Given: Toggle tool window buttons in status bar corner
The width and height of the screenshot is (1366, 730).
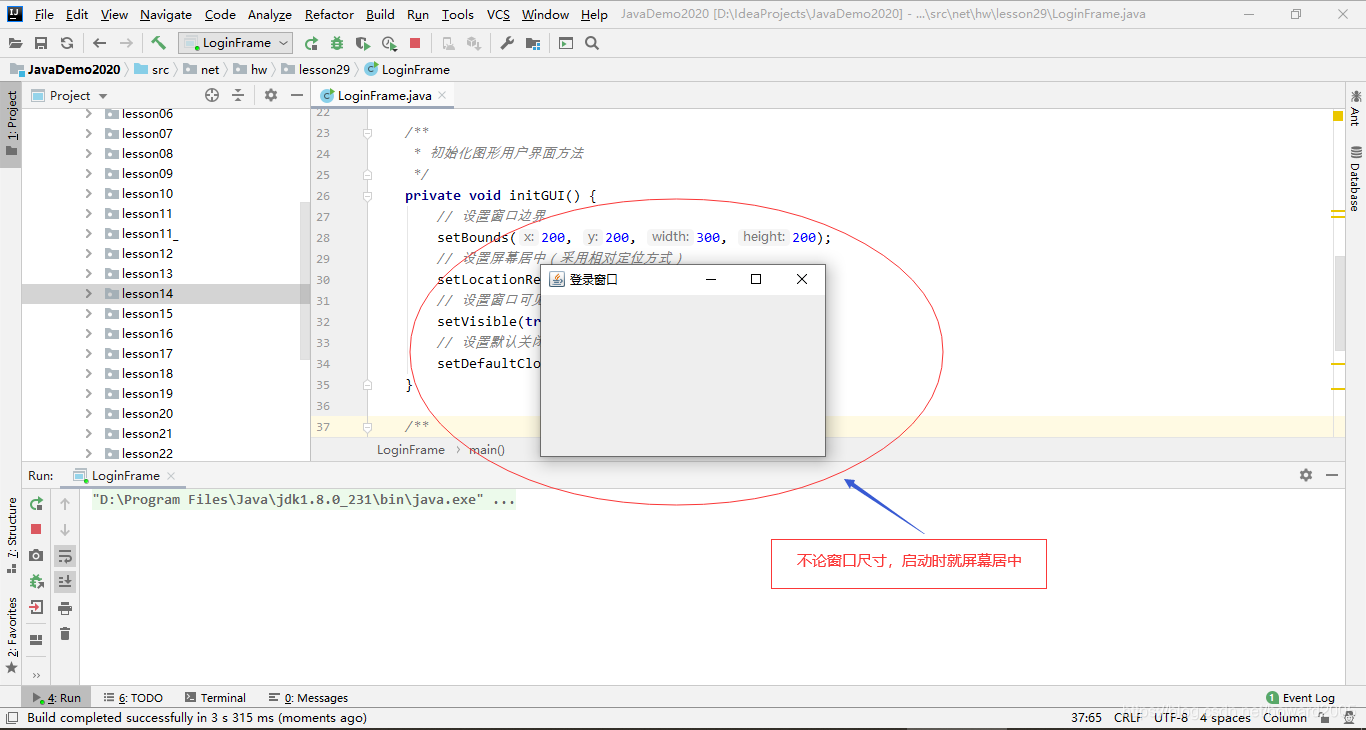Looking at the screenshot, I should pos(12,717).
